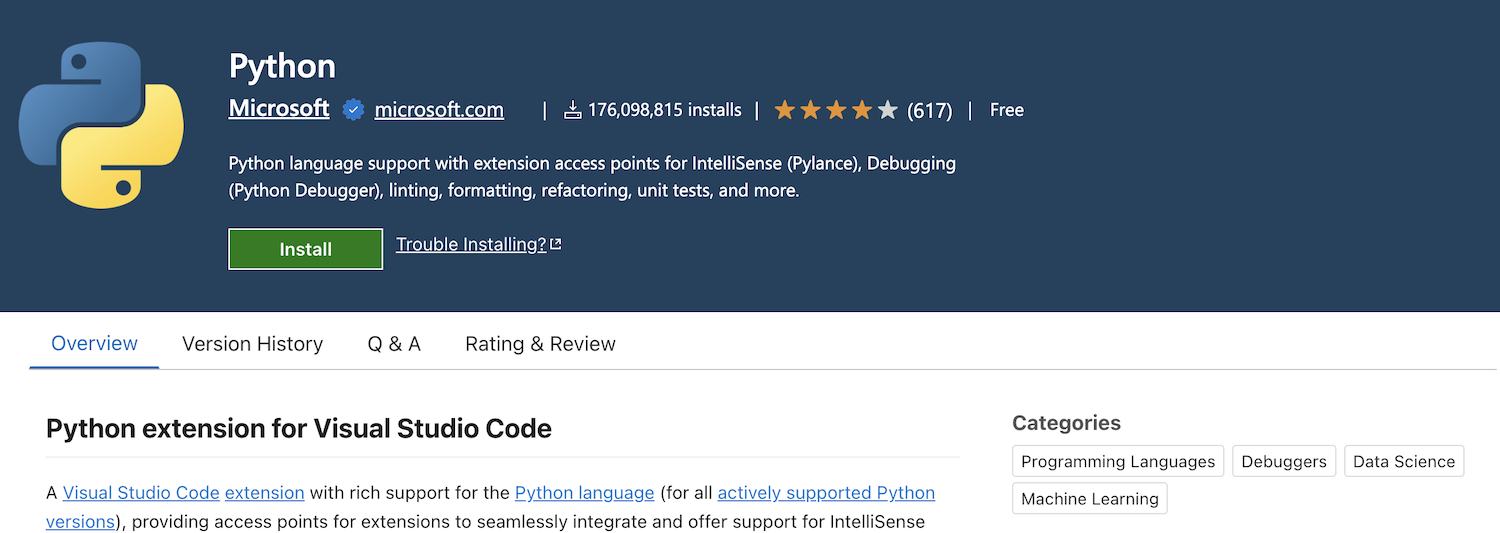Click the Python extension for Visual Studio Code heading
The width and height of the screenshot is (1500, 533).
click(x=299, y=429)
